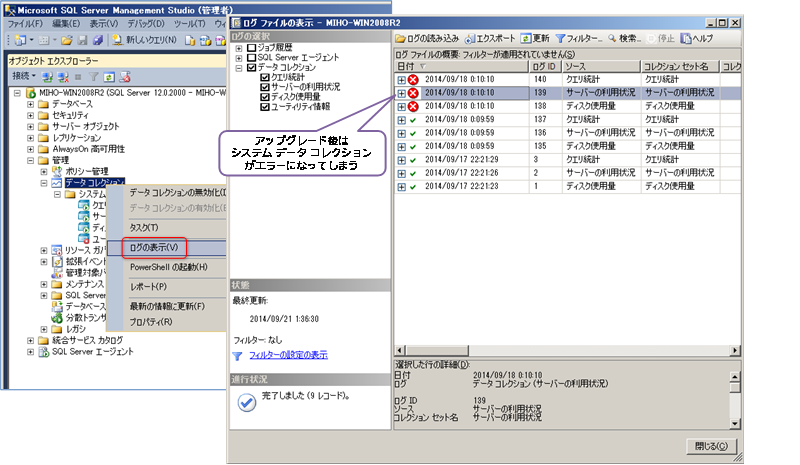The width and height of the screenshot is (800, 465).
Task: Sort by the 日付 column header
Action: click(x=461, y=66)
